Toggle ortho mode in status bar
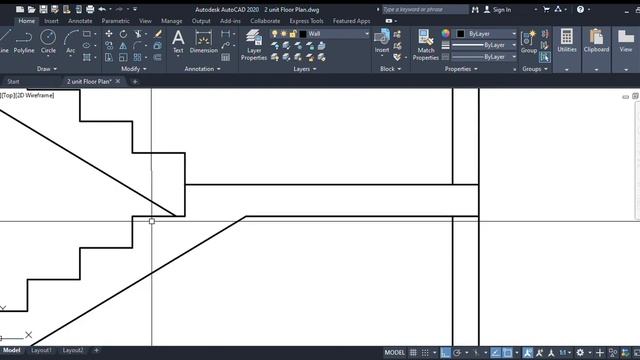The height and width of the screenshot is (360, 640). tap(445, 353)
